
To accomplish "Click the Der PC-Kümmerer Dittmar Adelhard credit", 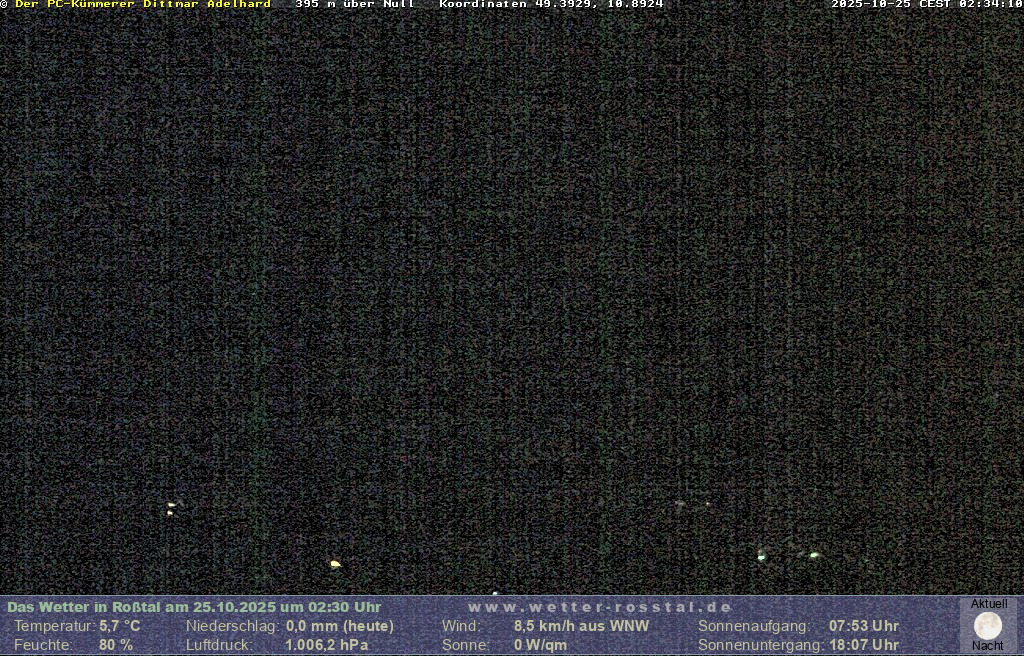I will pos(143,5).
